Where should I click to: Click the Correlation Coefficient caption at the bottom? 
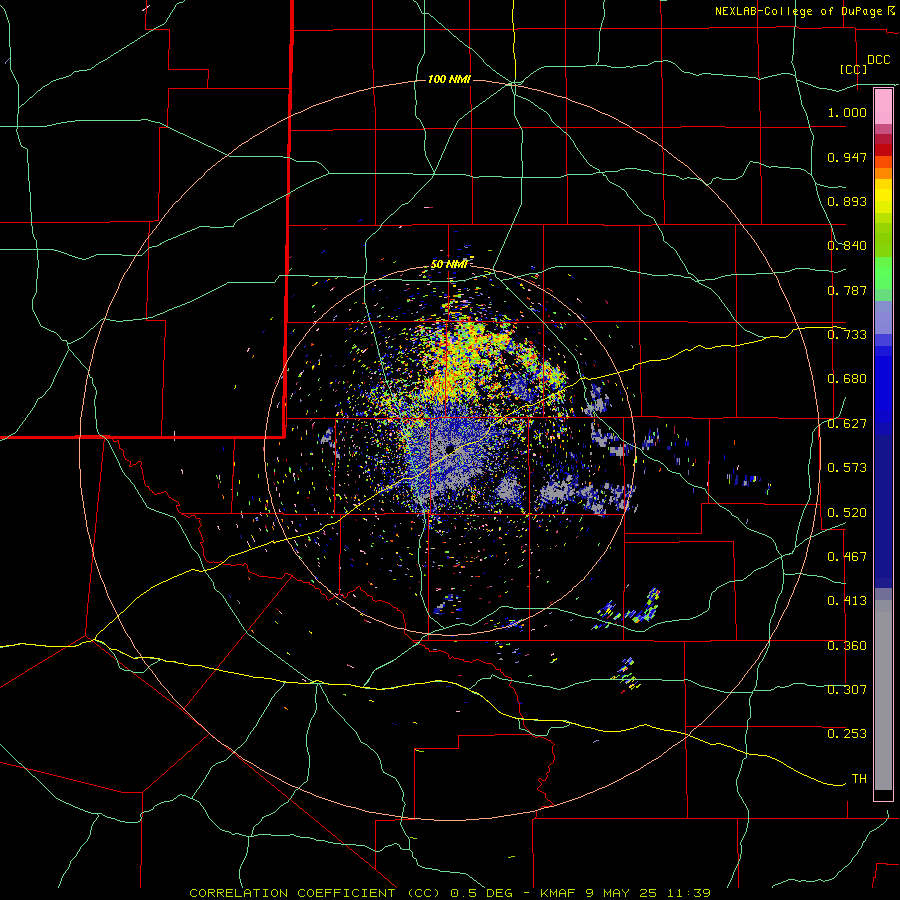pos(449,893)
